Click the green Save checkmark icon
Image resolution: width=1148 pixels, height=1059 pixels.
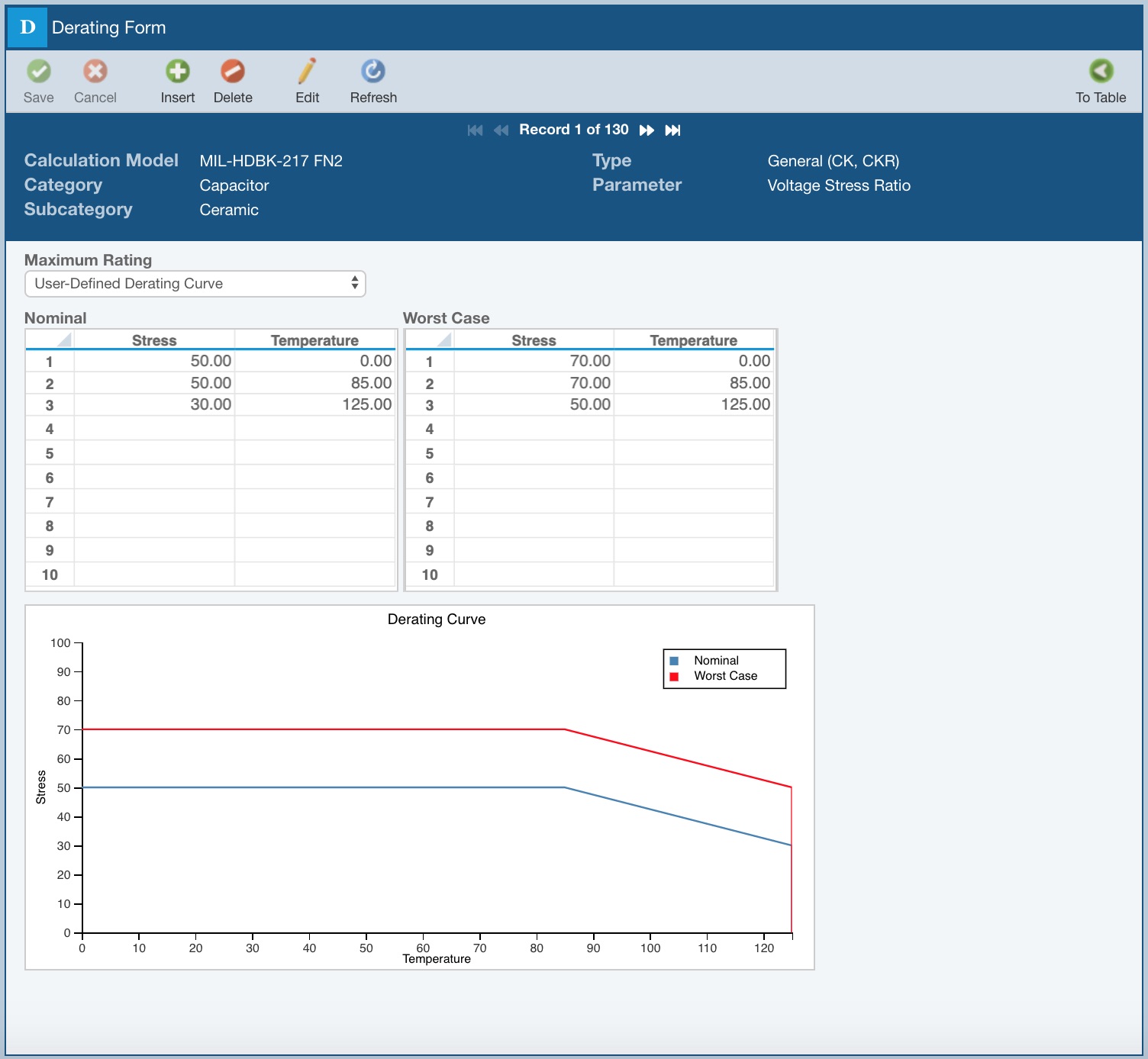tap(39, 72)
